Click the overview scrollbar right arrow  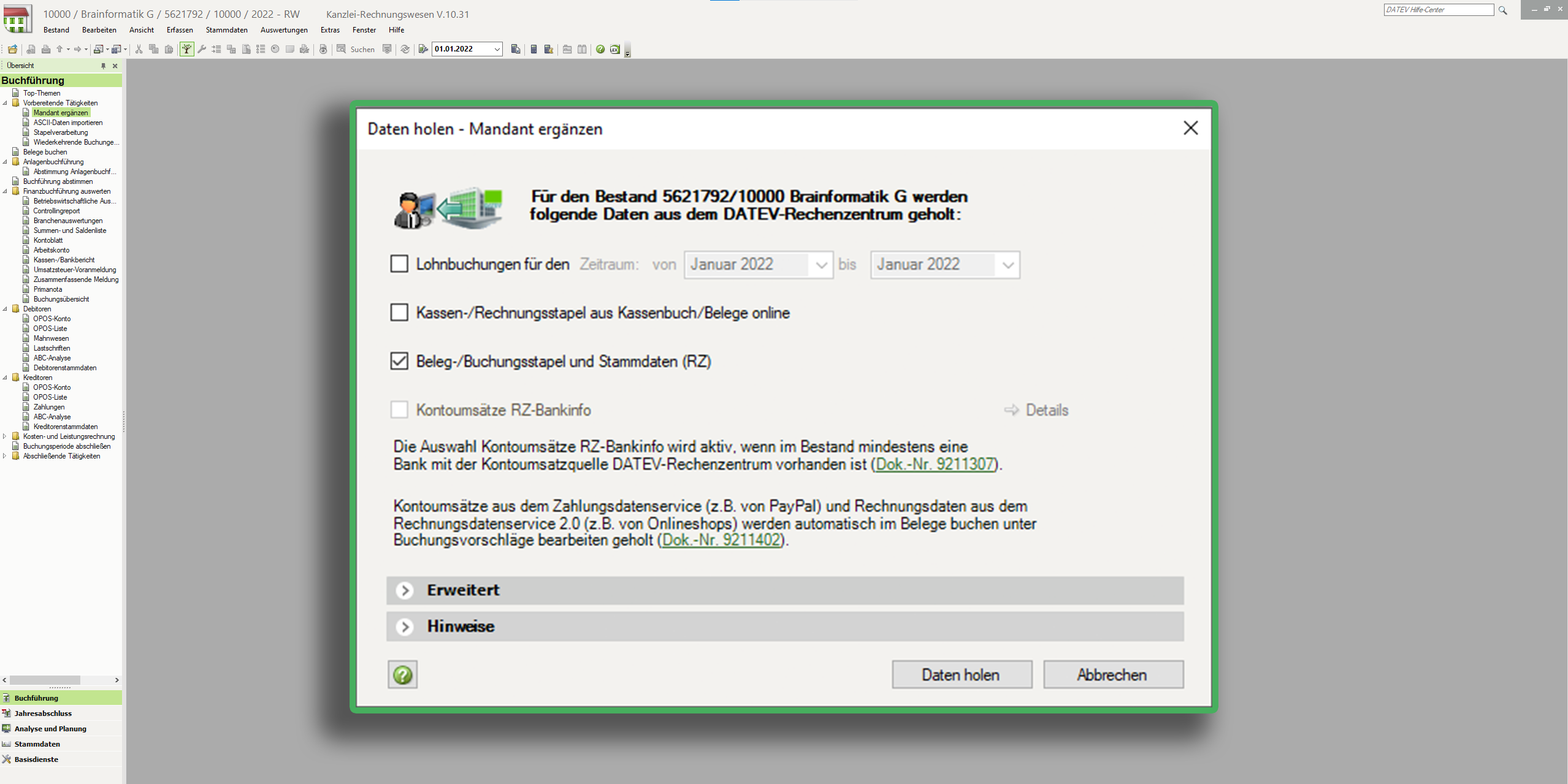(117, 680)
